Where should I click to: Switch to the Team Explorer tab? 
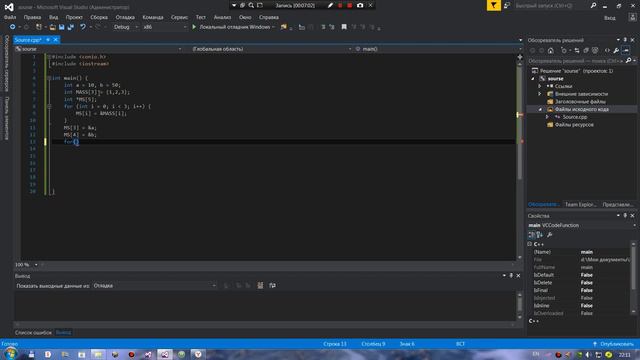[580, 204]
